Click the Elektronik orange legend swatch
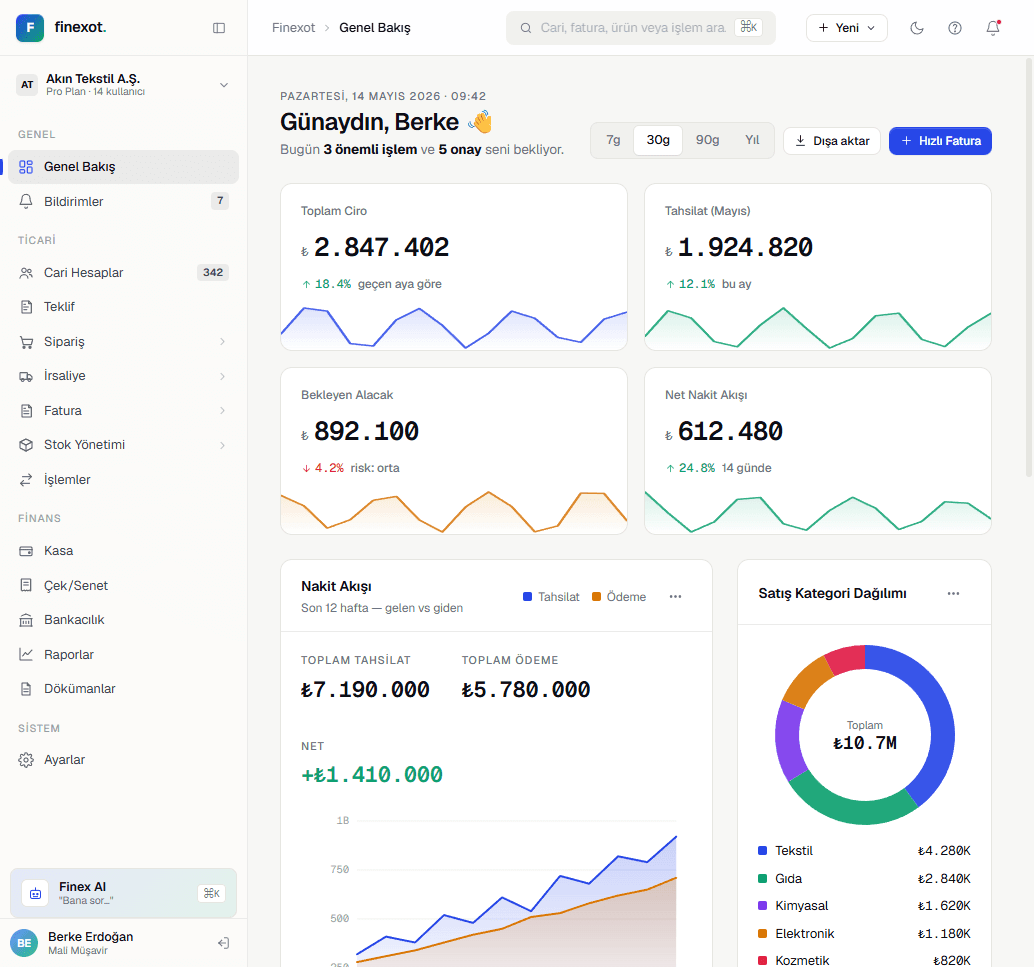This screenshot has height=967, width=1034. coord(762,933)
